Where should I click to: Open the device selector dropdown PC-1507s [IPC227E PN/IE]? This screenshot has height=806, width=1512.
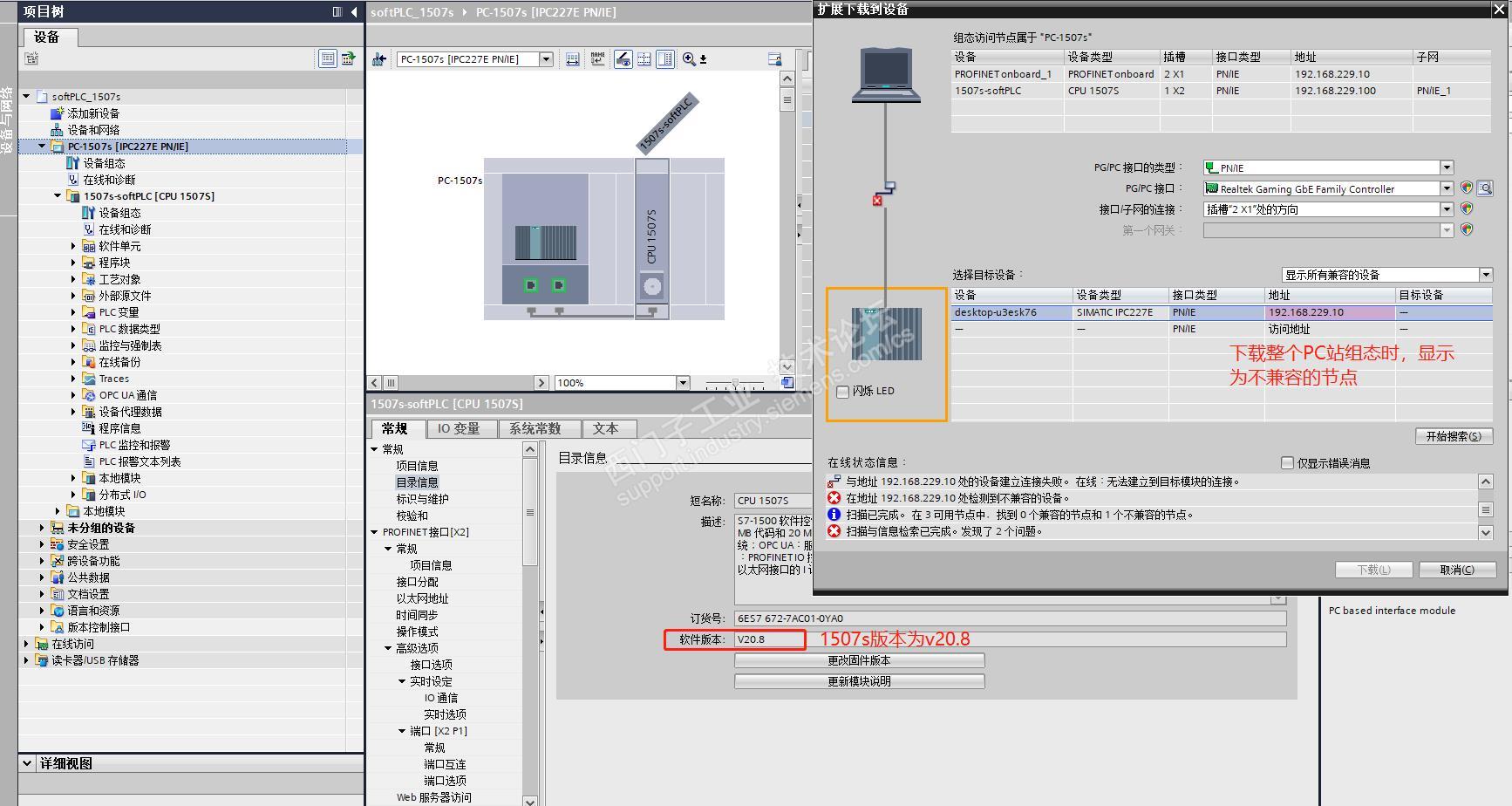[x=547, y=59]
